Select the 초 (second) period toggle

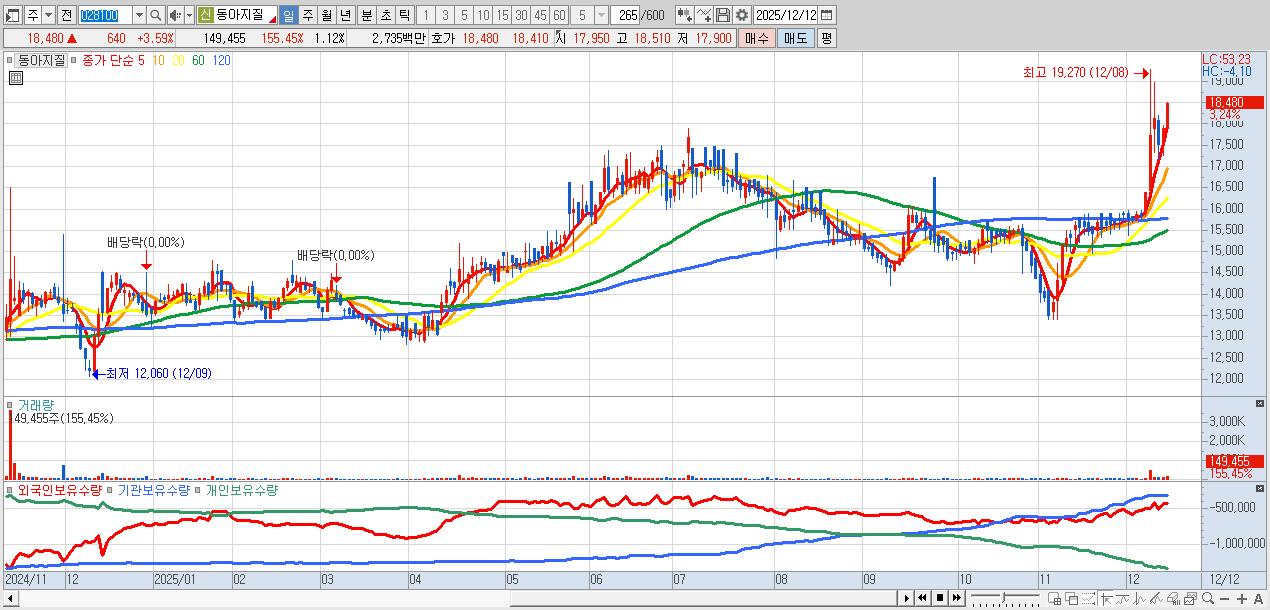point(386,15)
